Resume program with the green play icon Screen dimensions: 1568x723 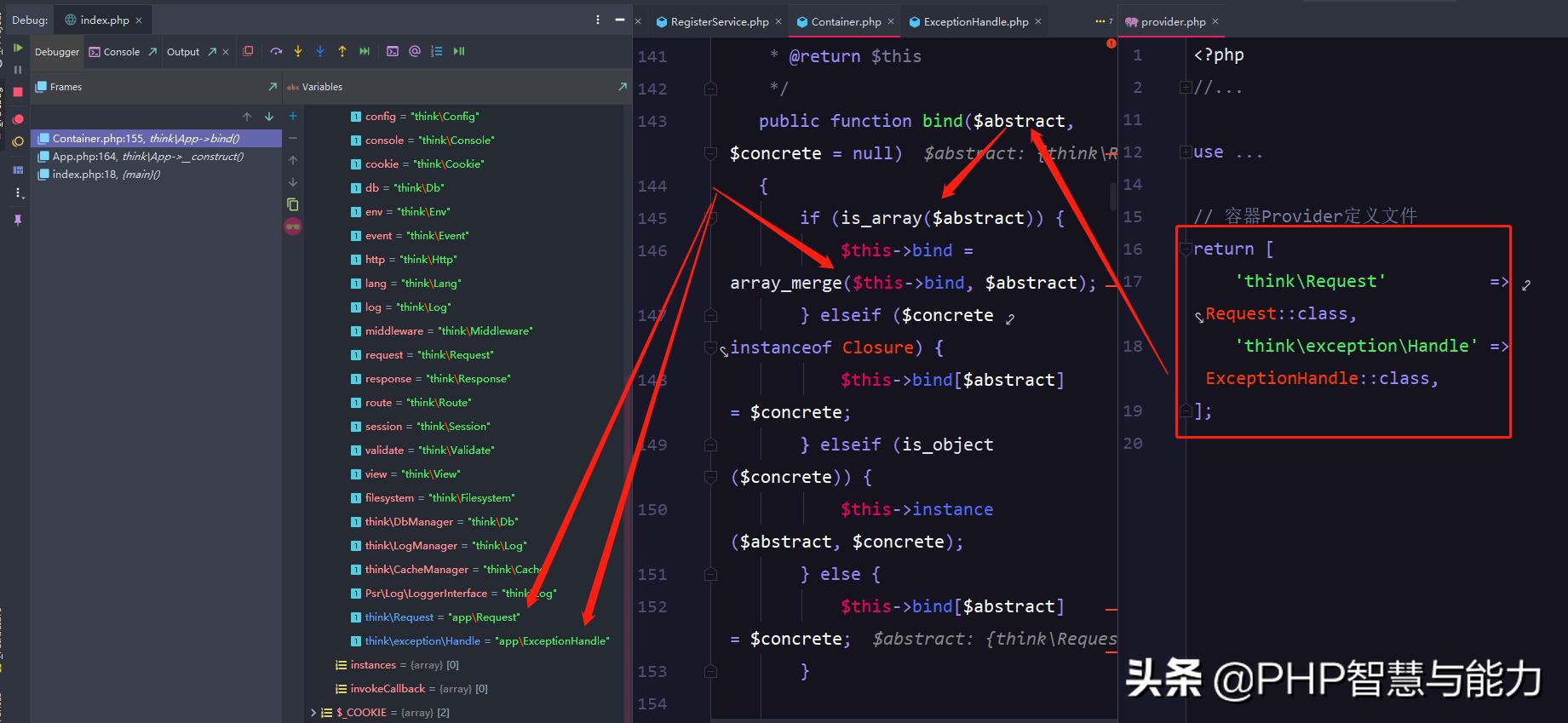coord(18,48)
